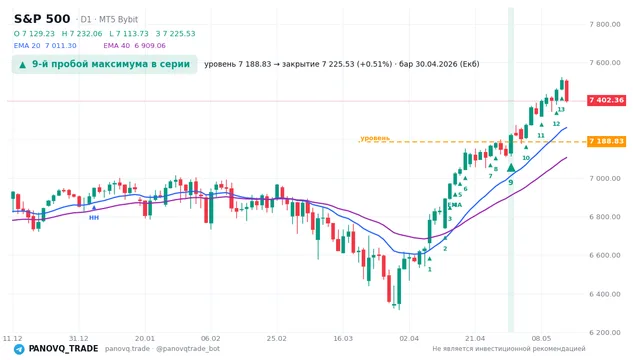This screenshot has width=640, height=360.
Task: Click the 'уровень 7 188.83 → закрытие' description text
Action: pyautogui.click(x=261, y=64)
